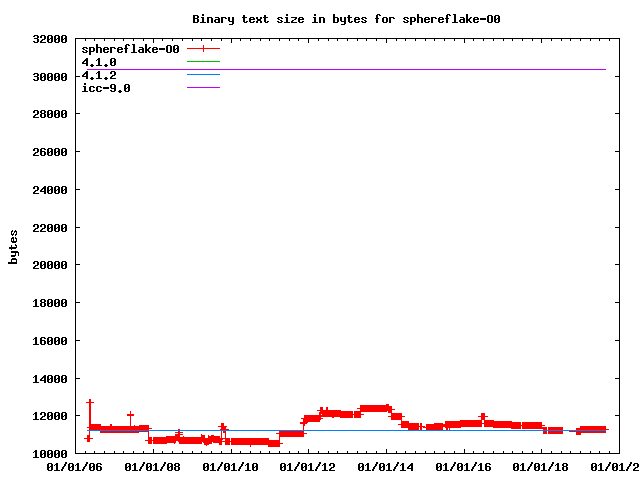The width and height of the screenshot is (640, 480).
Task: Click the chart title mentioning sphereflake-O0
Action: point(346,19)
